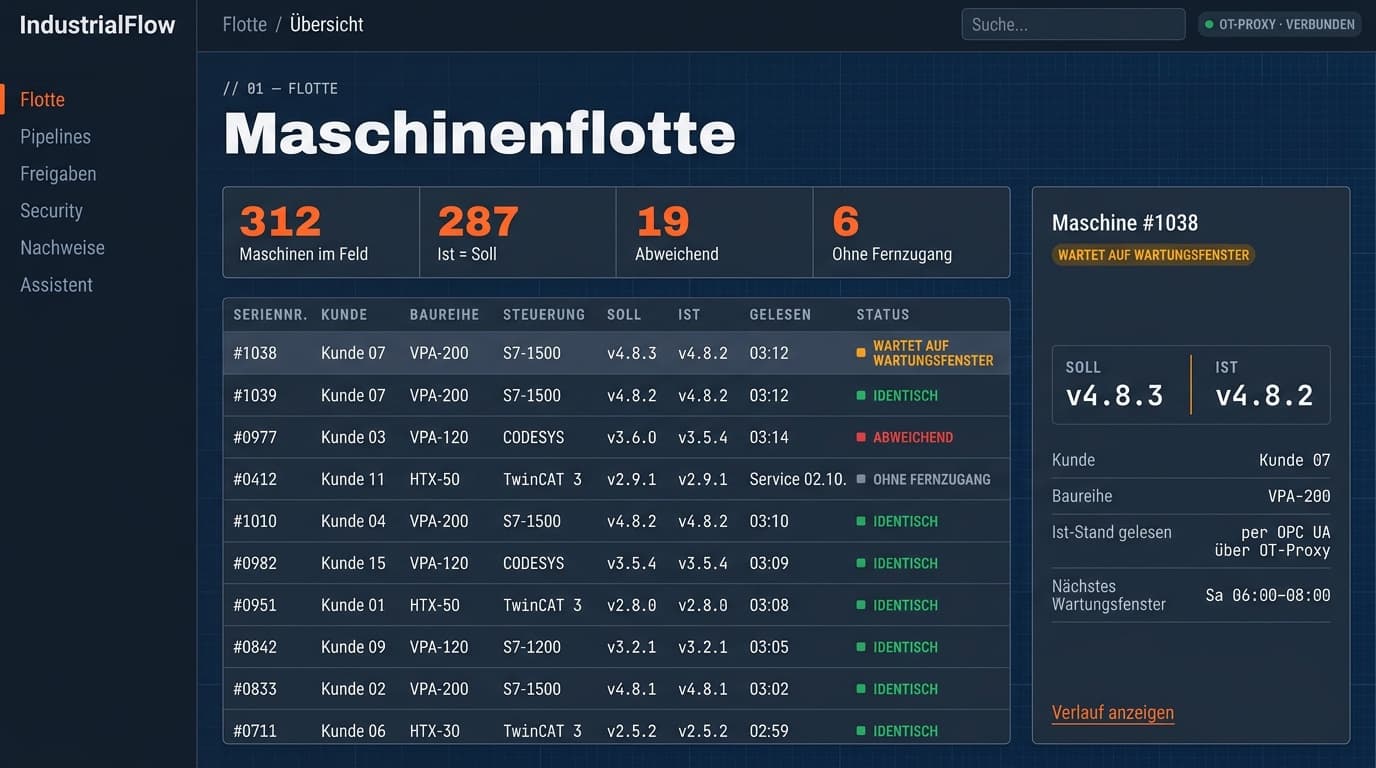Click the OT-Proxy verbunden status badge
Image resolution: width=1376 pixels, height=768 pixels.
tap(1280, 25)
